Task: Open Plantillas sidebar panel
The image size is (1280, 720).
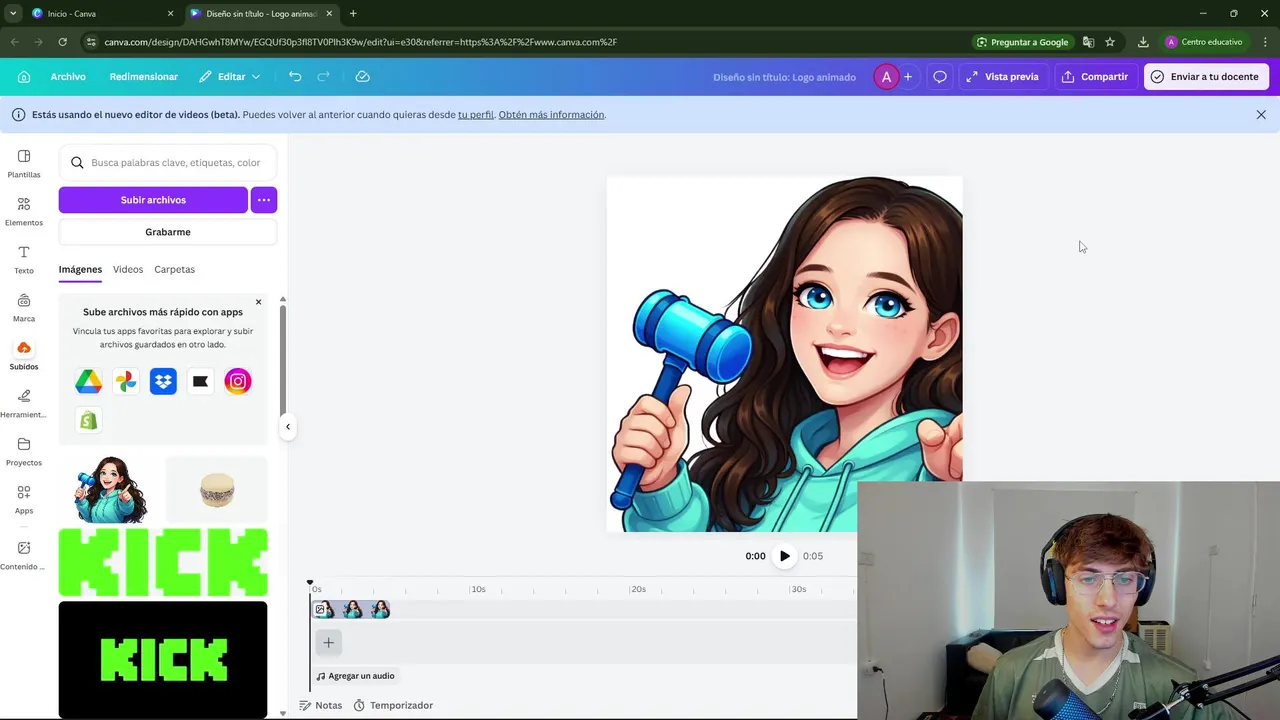Action: click(24, 163)
